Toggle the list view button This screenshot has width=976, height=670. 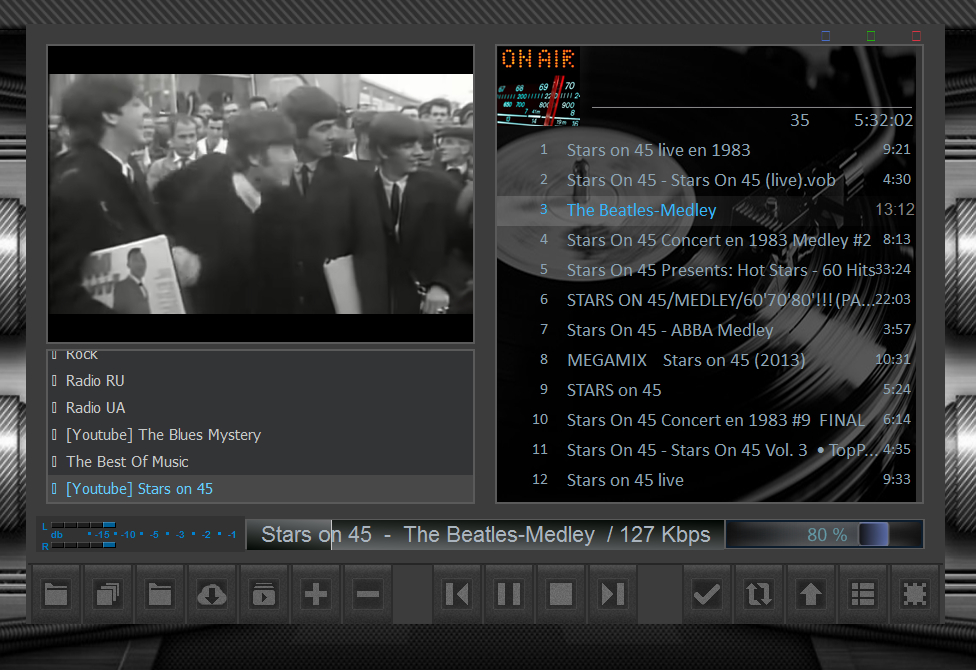pyautogui.click(x=863, y=594)
